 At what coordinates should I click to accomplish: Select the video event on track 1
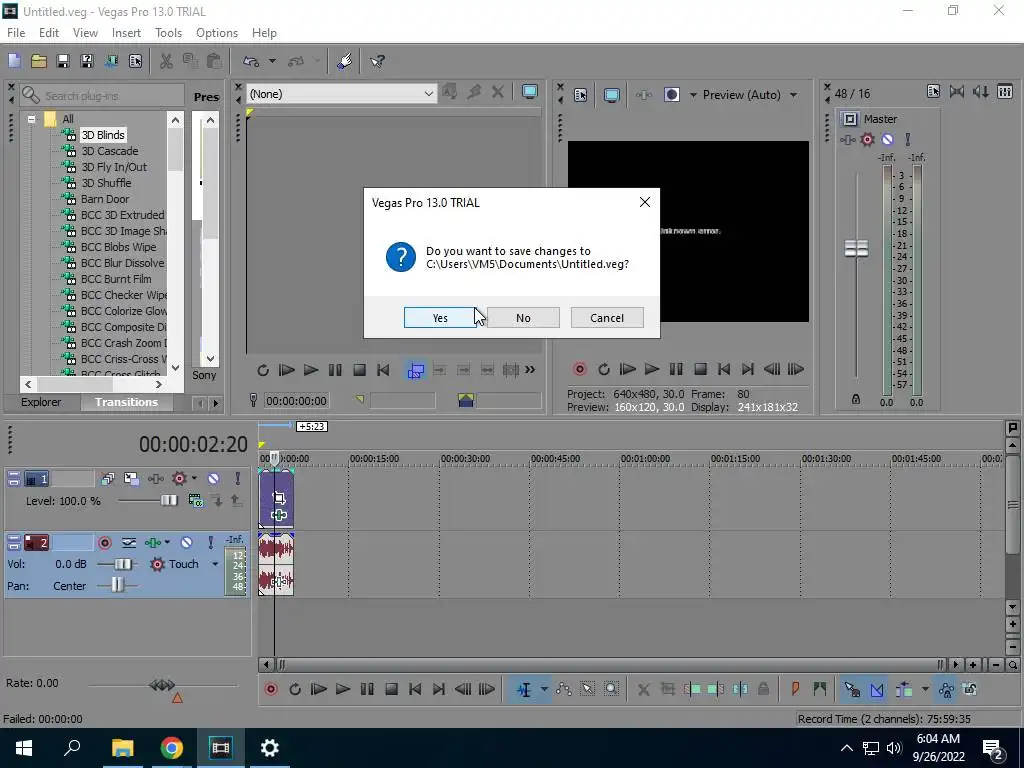(x=276, y=500)
